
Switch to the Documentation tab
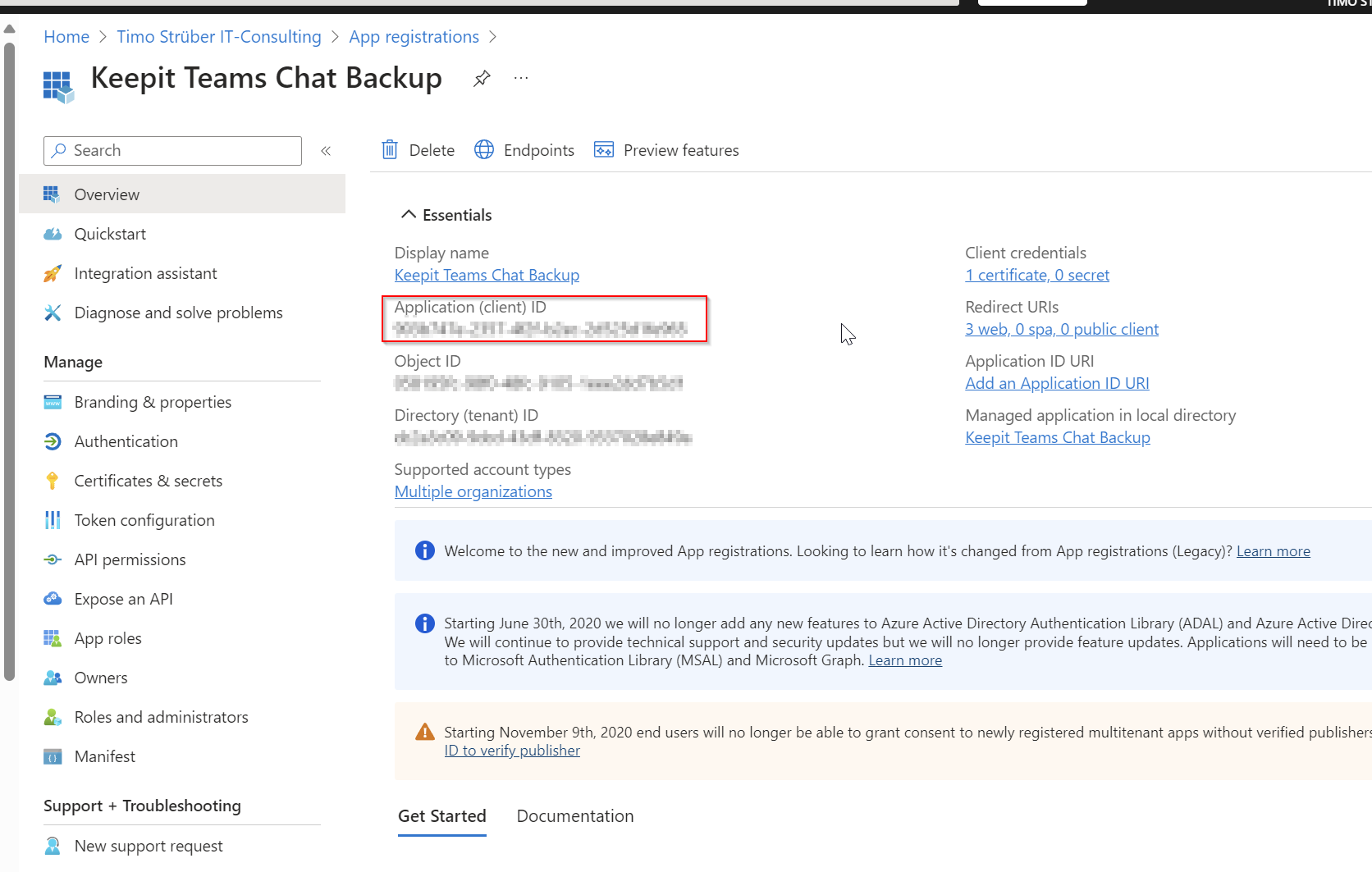click(x=574, y=816)
